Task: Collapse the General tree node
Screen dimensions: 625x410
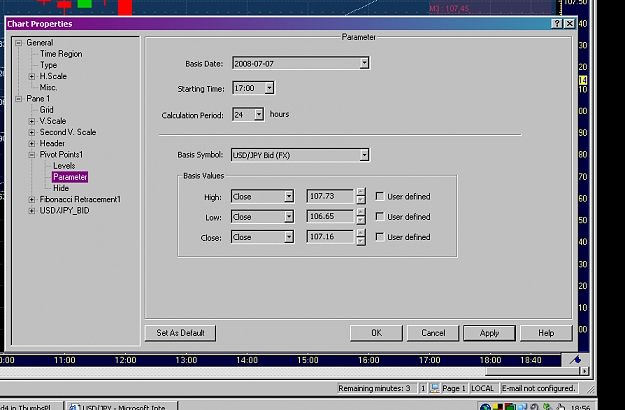Action: tap(18, 43)
